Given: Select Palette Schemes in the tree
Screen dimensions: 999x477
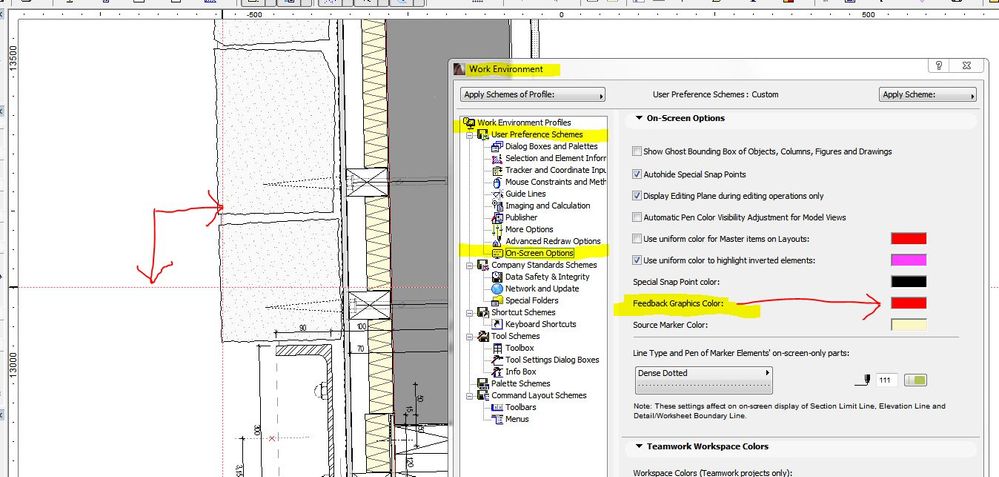Looking at the screenshot, I should [521, 384].
